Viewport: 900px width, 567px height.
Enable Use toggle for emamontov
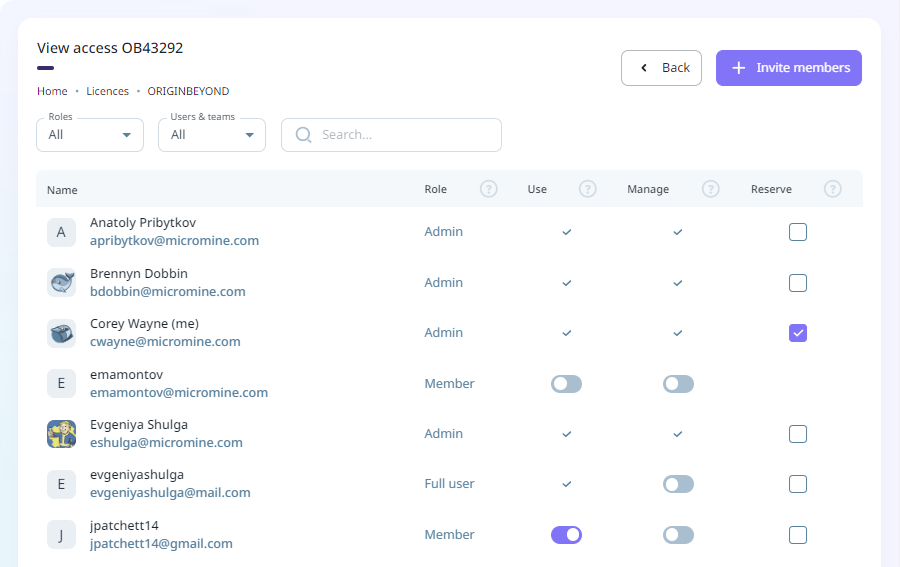tap(566, 384)
